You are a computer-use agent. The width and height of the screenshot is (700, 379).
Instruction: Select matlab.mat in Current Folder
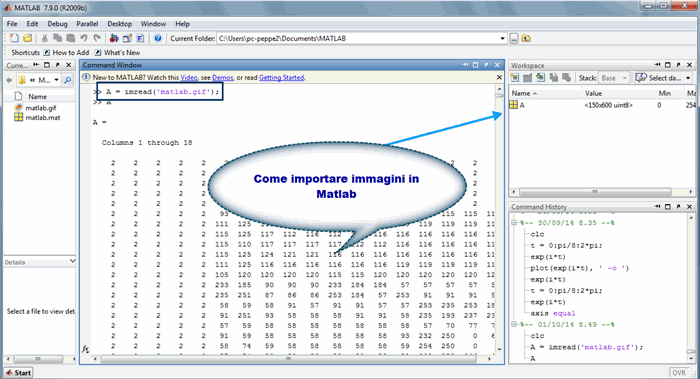(x=37, y=117)
